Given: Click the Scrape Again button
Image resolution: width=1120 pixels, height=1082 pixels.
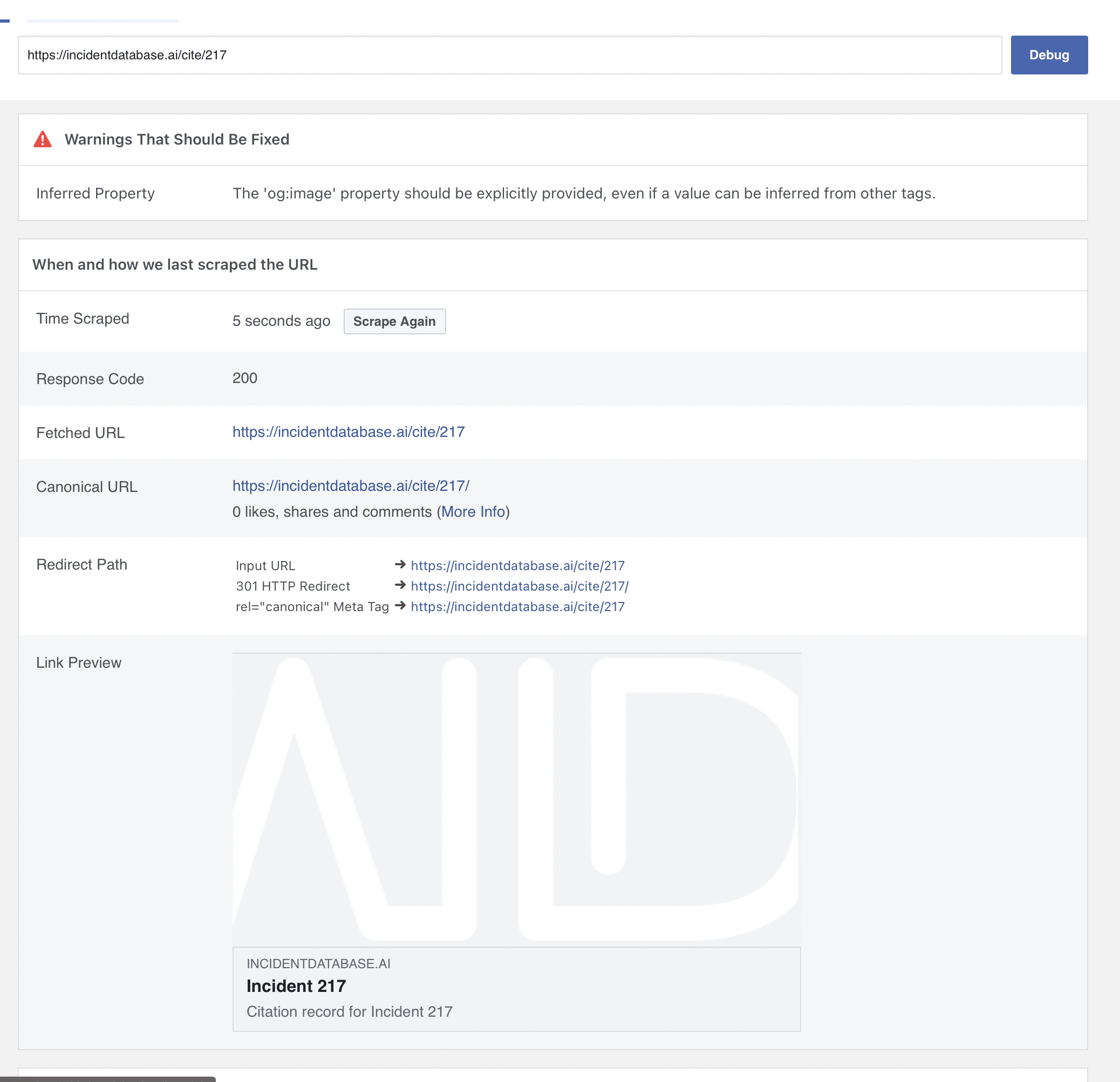Looking at the screenshot, I should click(x=394, y=321).
